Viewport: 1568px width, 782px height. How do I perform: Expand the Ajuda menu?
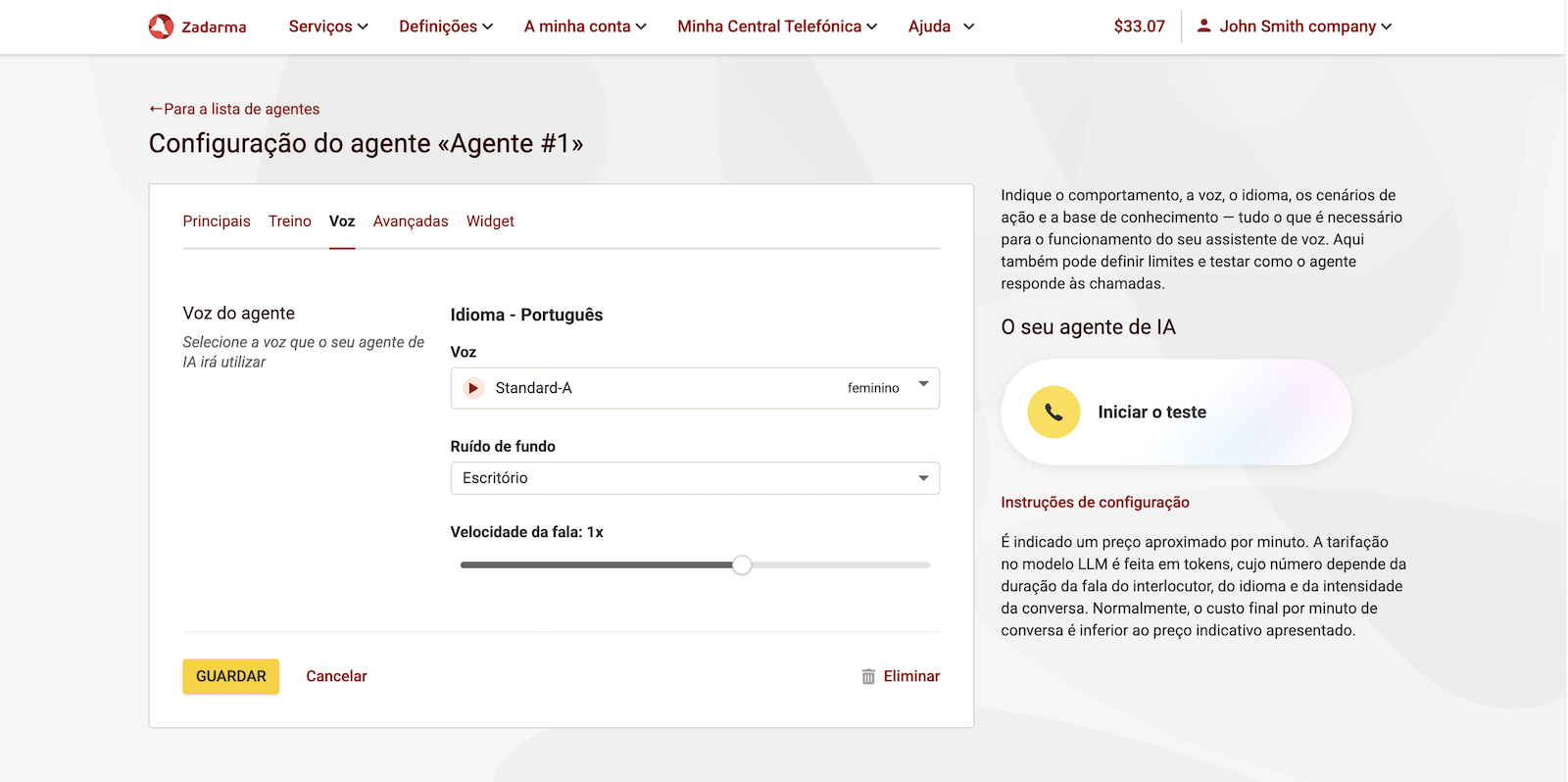tap(941, 26)
